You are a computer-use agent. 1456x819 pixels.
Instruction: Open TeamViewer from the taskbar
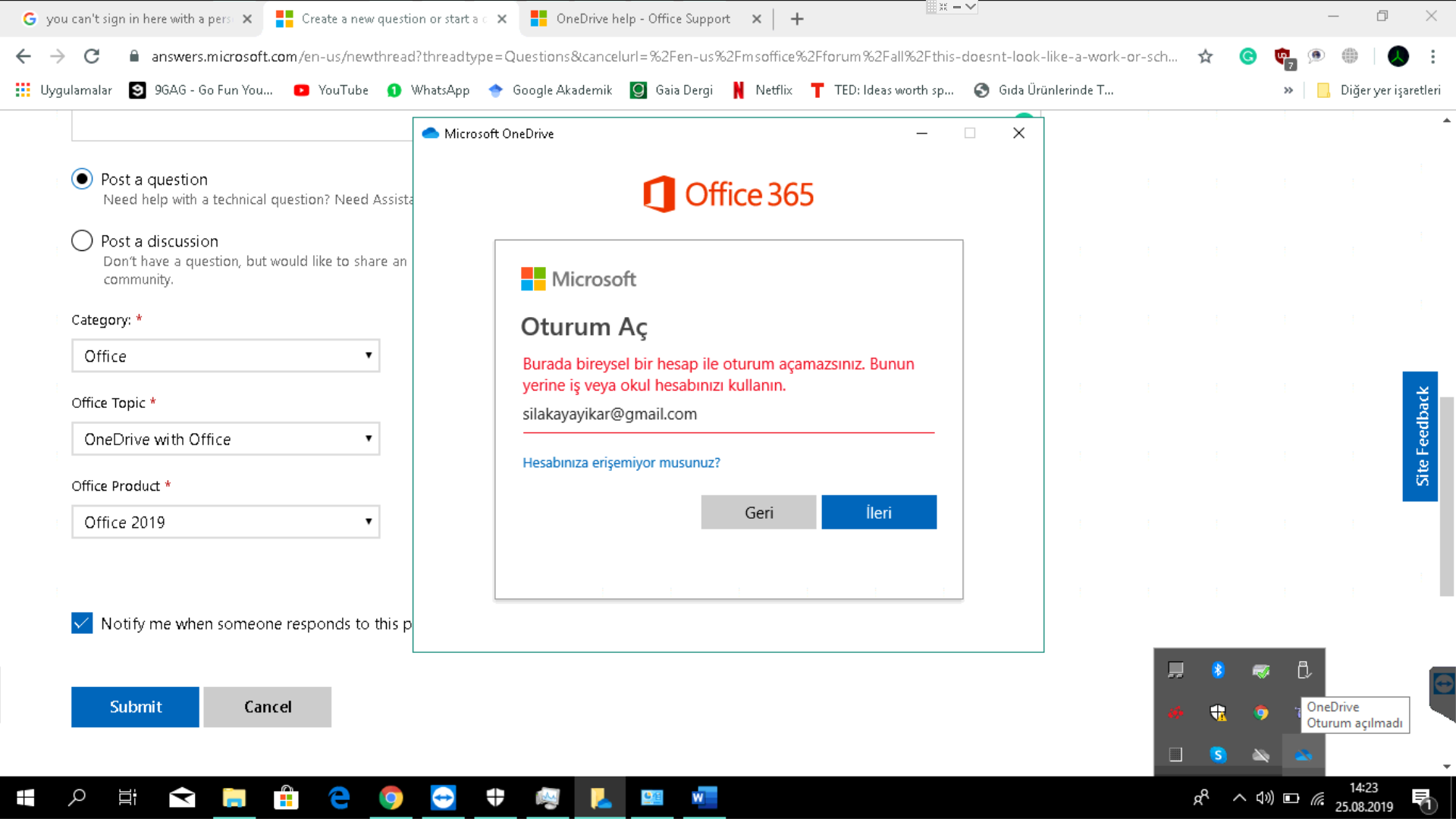pos(443,798)
